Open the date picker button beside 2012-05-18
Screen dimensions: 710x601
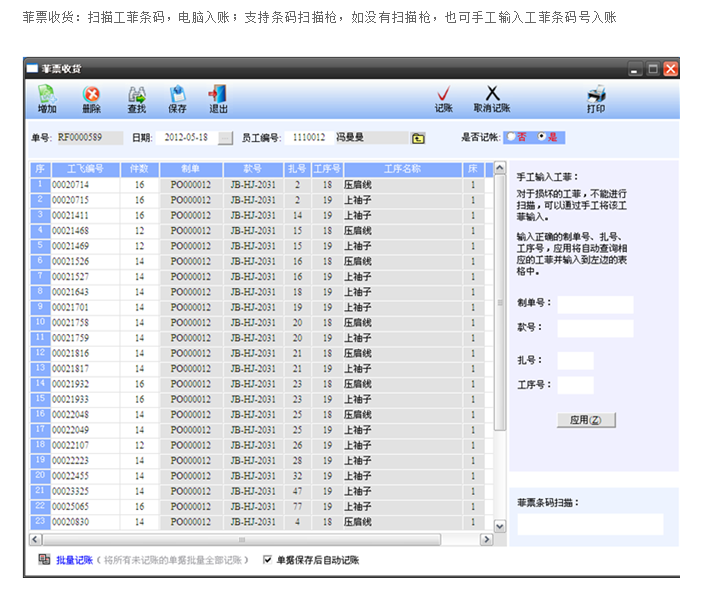click(225, 138)
